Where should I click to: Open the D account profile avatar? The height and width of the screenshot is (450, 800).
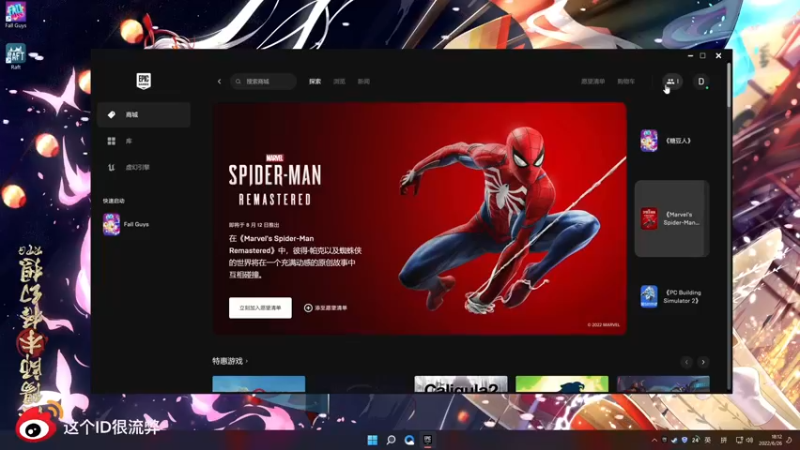(x=701, y=82)
